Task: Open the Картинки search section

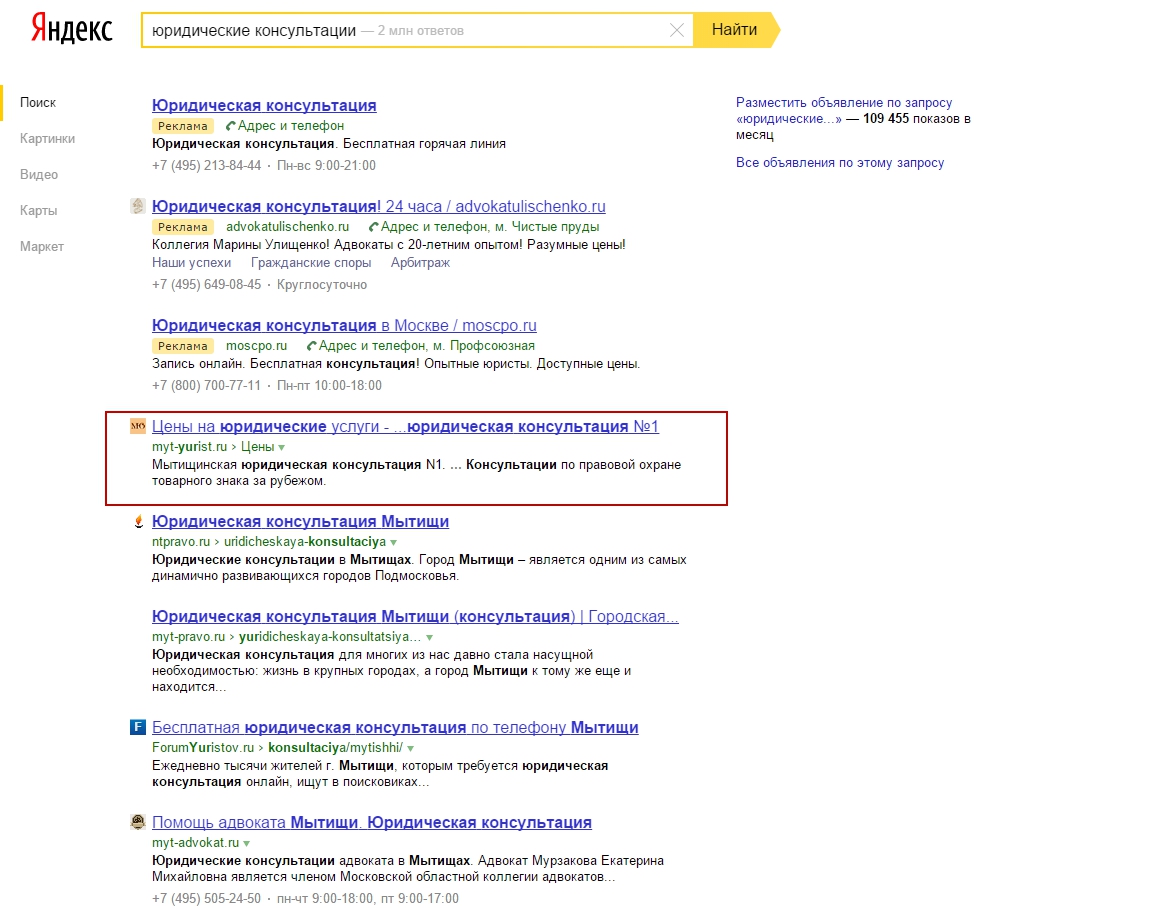Action: pyautogui.click(x=48, y=138)
